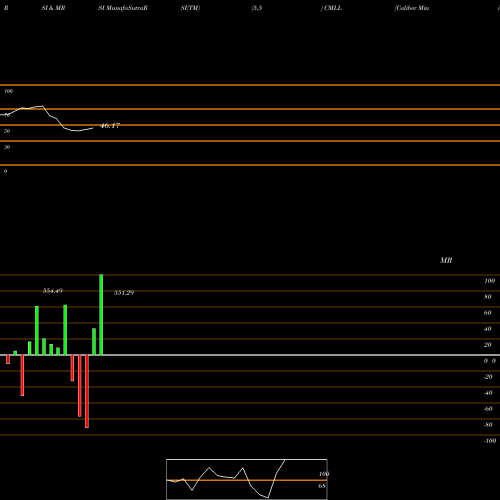Click the '(Caliber Min' header text

[412, 8]
